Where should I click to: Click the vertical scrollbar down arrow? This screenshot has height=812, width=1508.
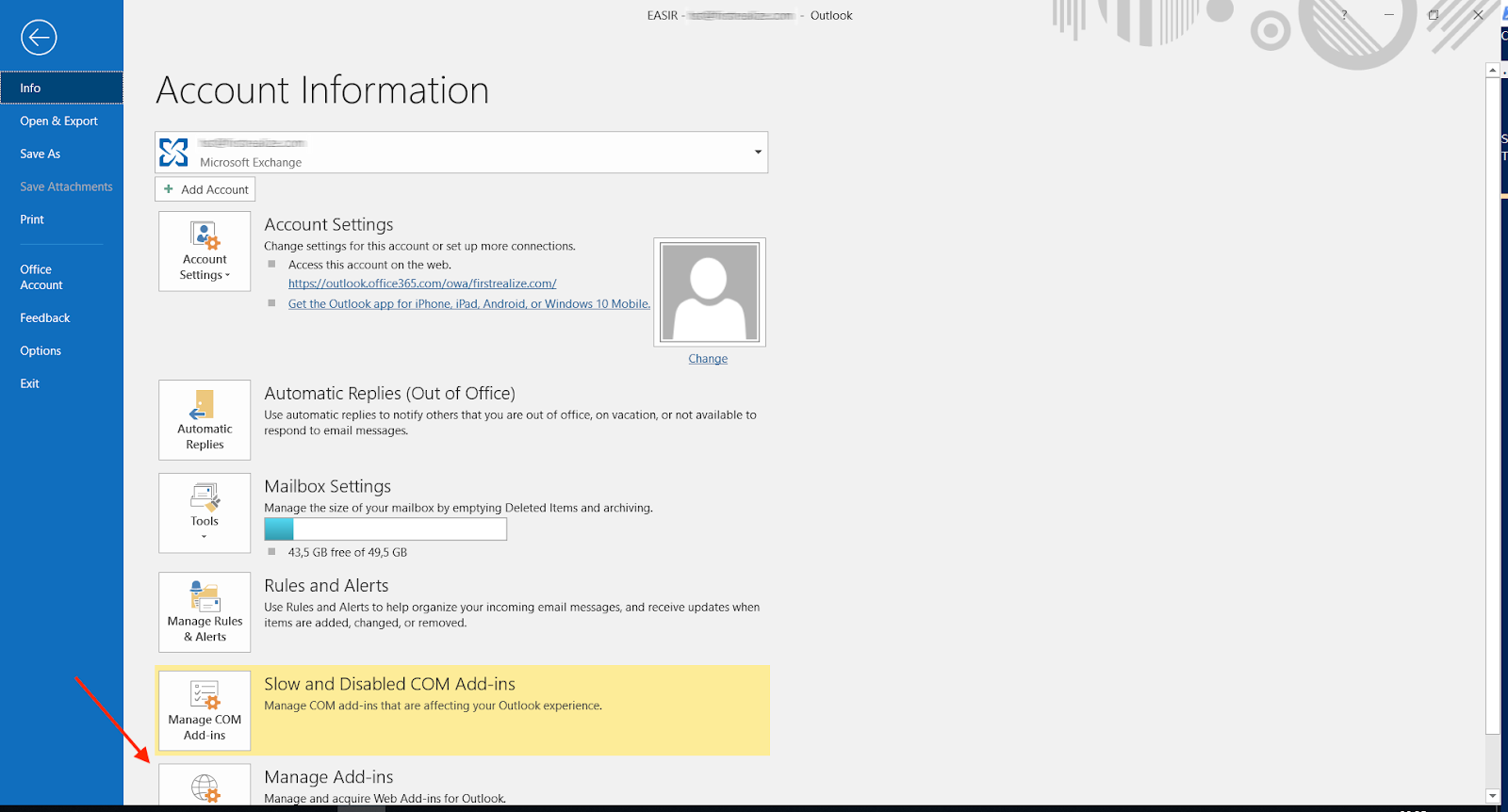tap(1492, 797)
